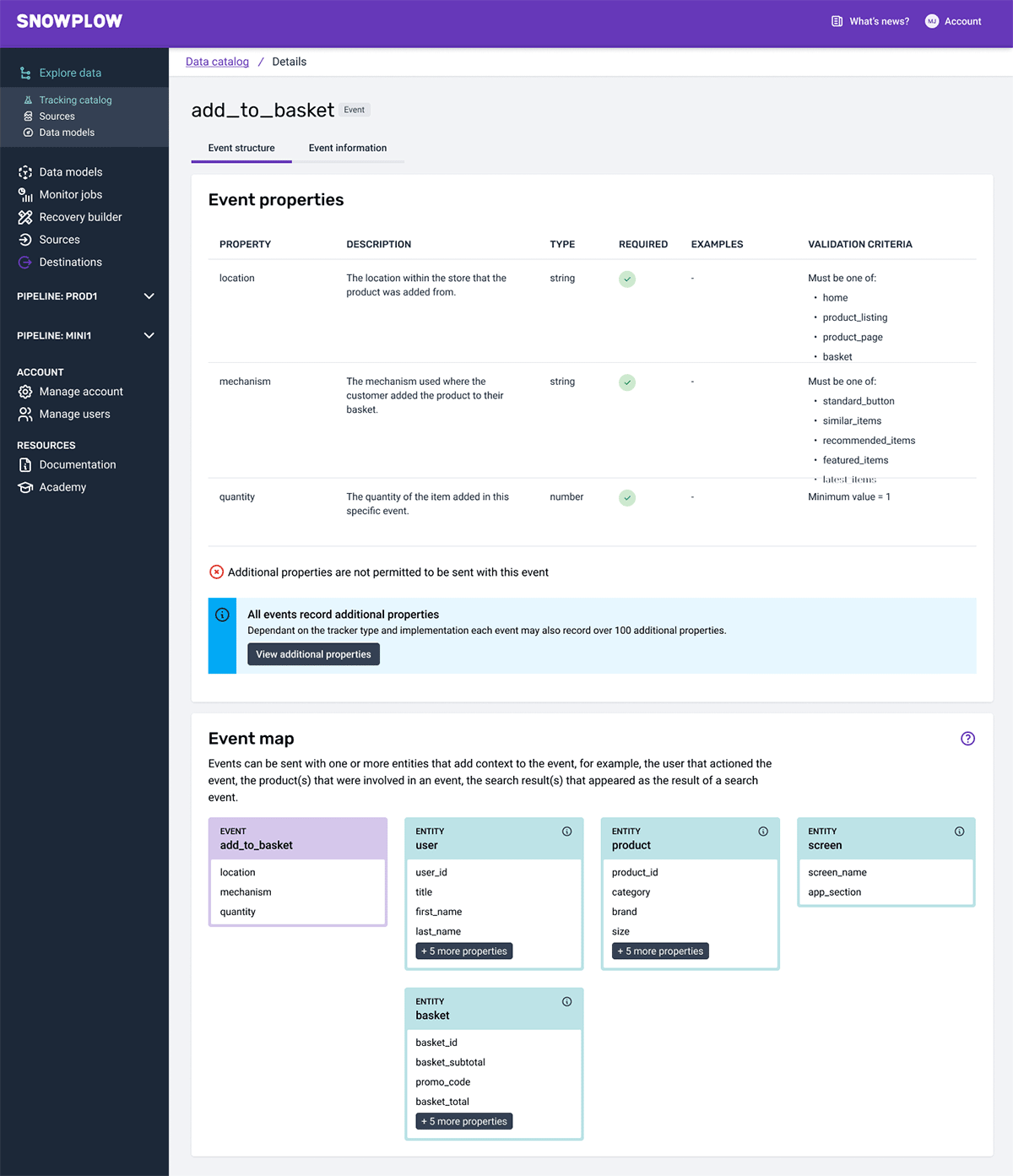Click info icon on user entity card
Screen dimensions: 1013x1176
566,832
